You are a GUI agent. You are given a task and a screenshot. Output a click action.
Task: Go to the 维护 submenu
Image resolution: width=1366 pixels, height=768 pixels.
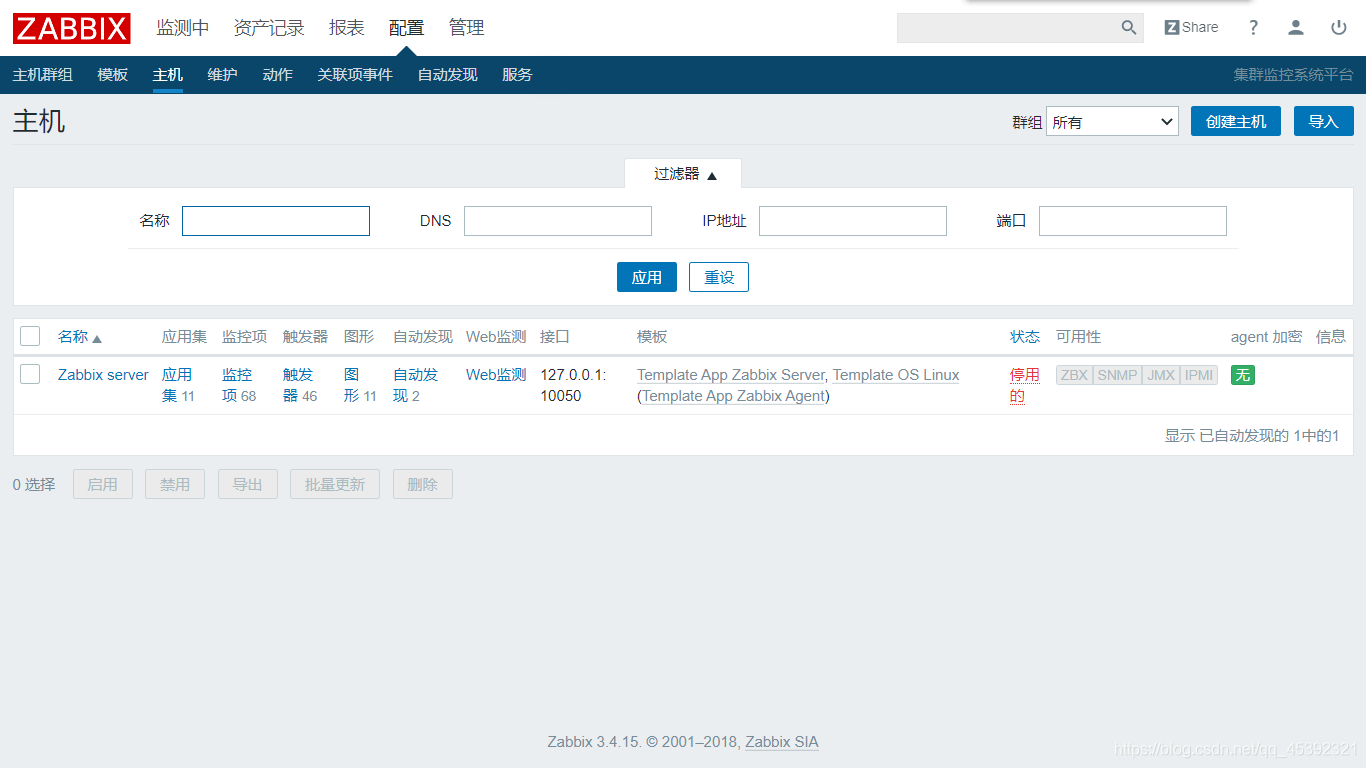(223, 75)
